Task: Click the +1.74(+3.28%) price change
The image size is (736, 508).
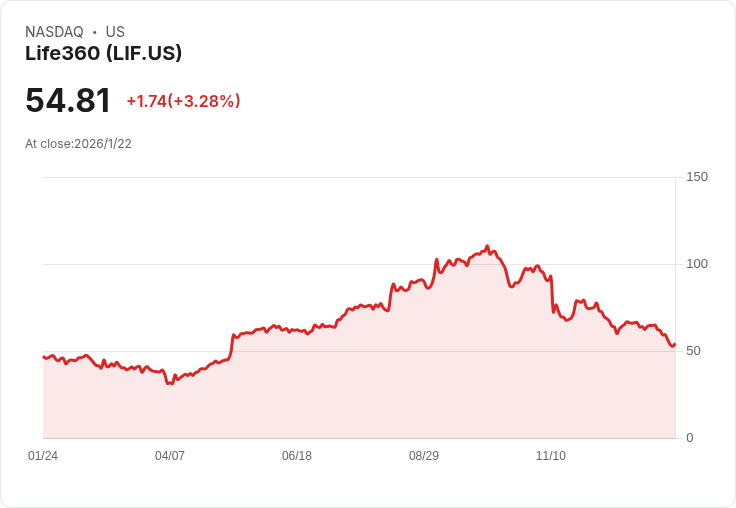Action: 183,101
